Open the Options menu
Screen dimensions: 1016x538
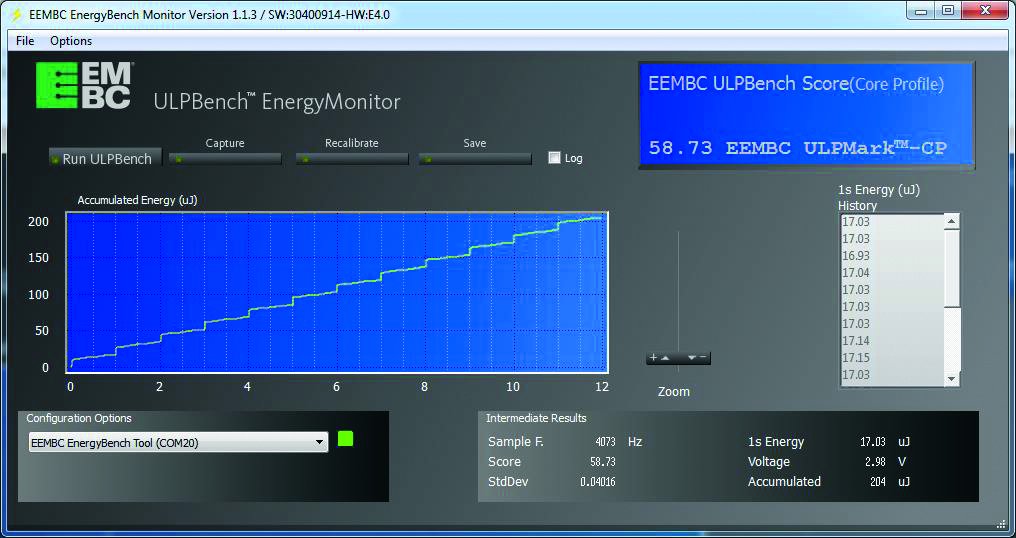pyautogui.click(x=71, y=41)
